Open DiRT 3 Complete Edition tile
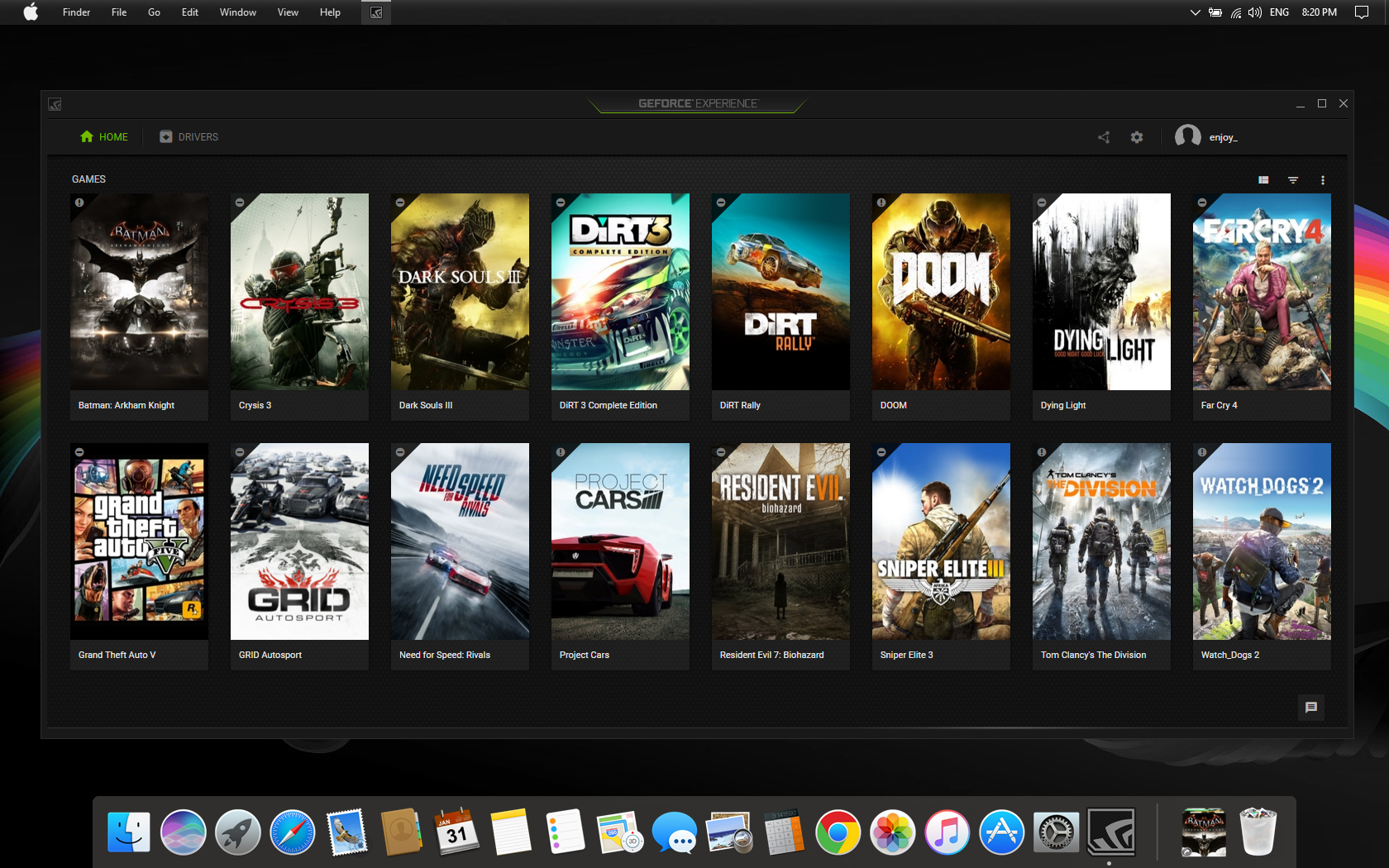Screen dimensions: 1389x868 pyautogui.click(x=620, y=308)
